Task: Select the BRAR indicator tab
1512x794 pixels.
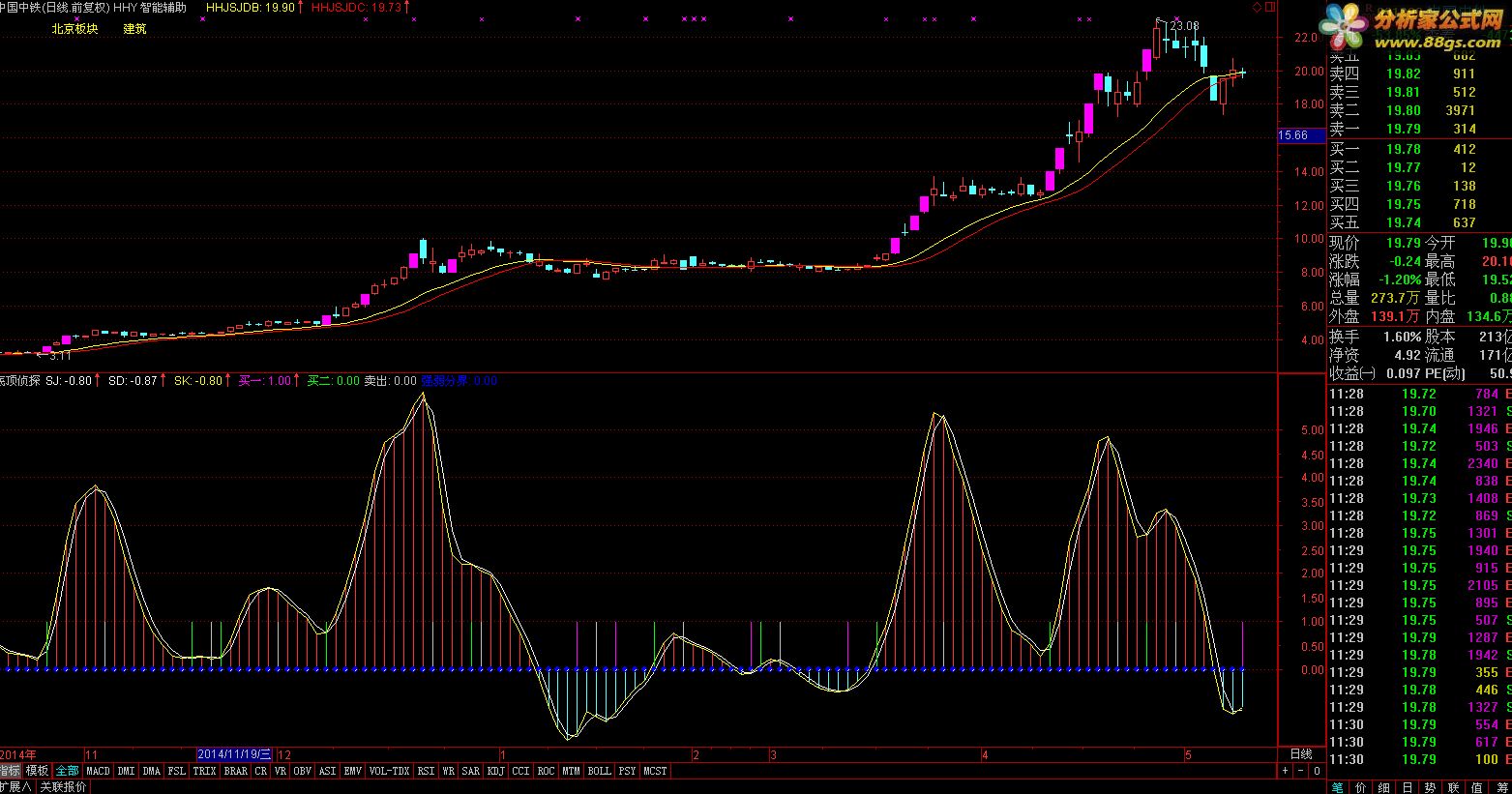Action: 236,771
